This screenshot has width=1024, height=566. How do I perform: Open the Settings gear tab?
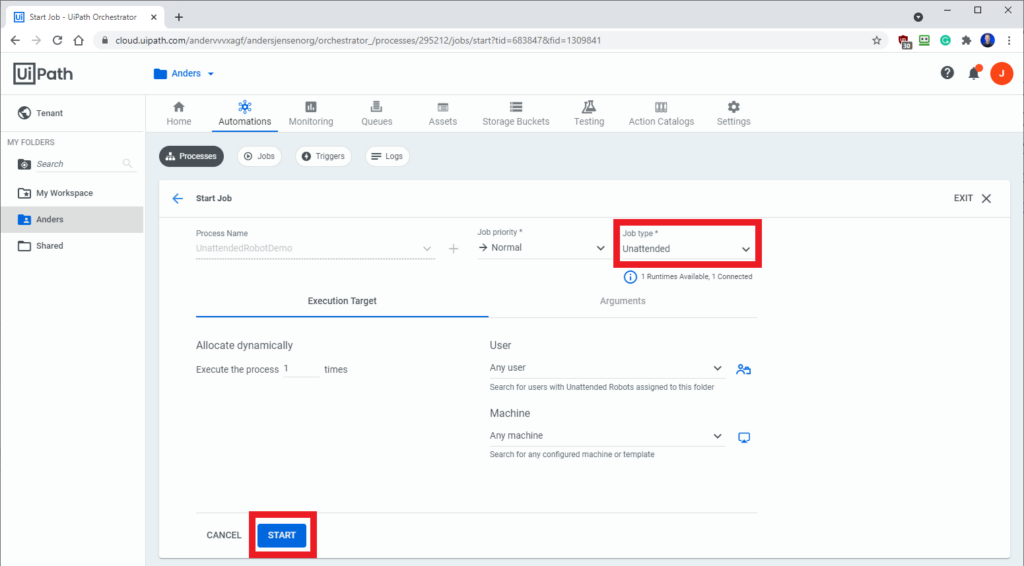[x=733, y=114]
